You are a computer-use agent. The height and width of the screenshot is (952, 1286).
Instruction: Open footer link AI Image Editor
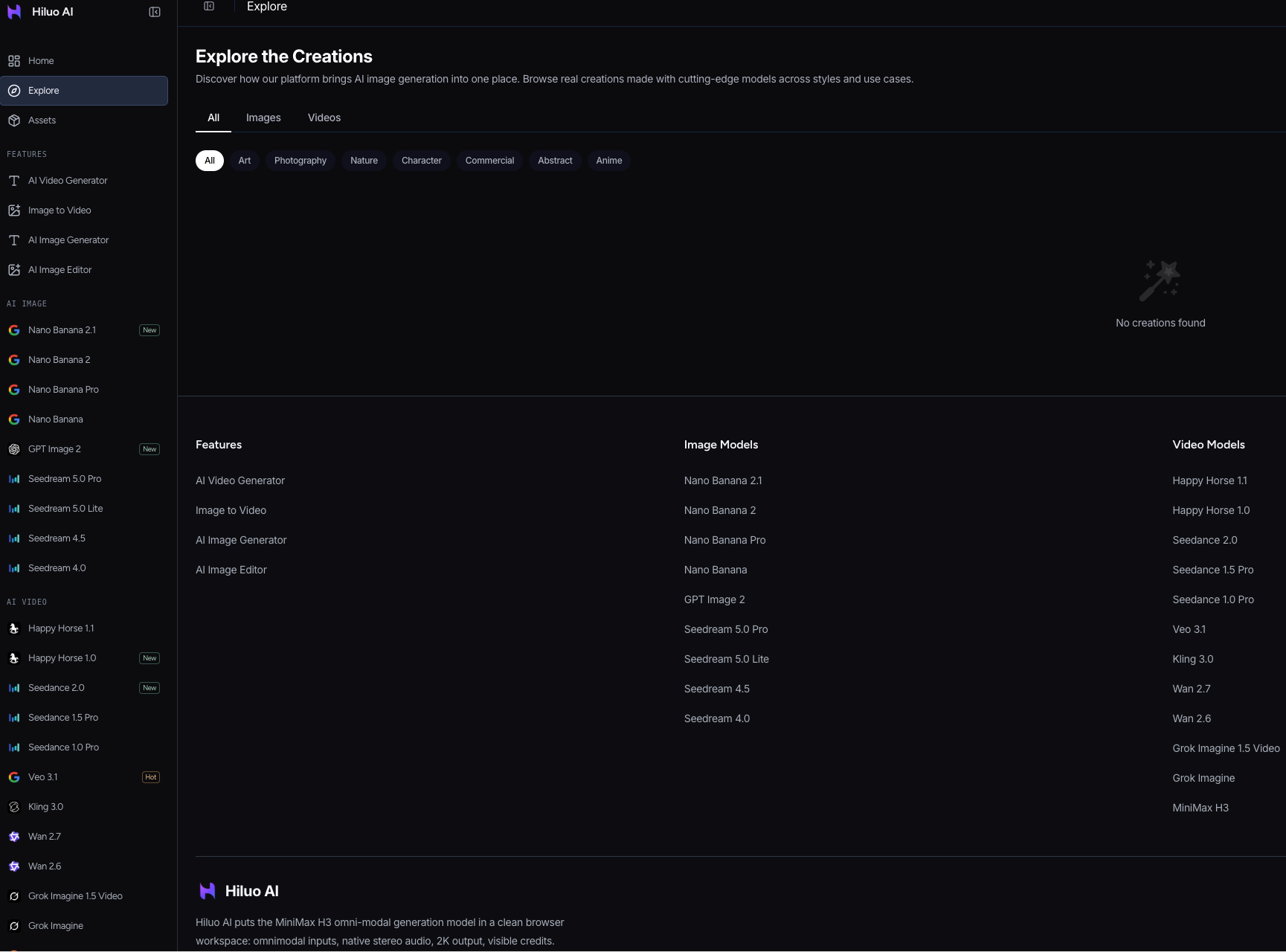pyautogui.click(x=231, y=570)
